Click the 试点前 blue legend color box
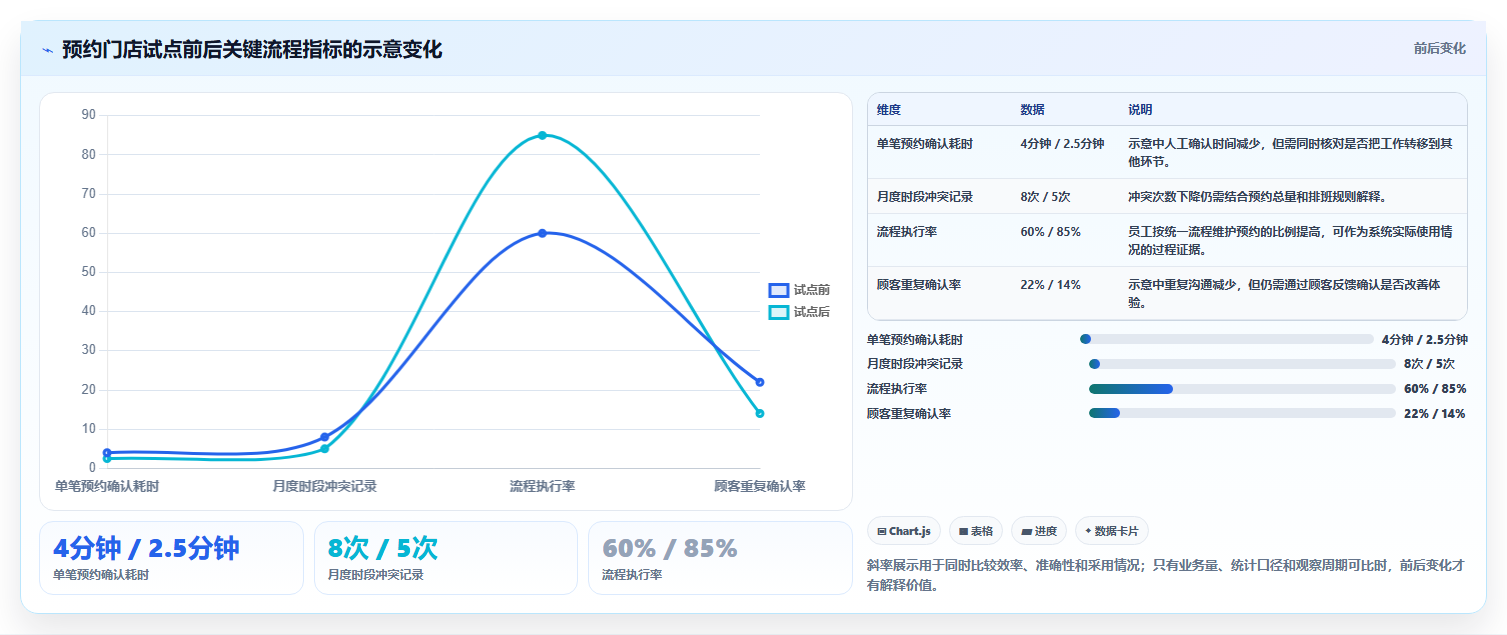Image resolution: width=1507 pixels, height=635 pixels. pyautogui.click(x=779, y=290)
